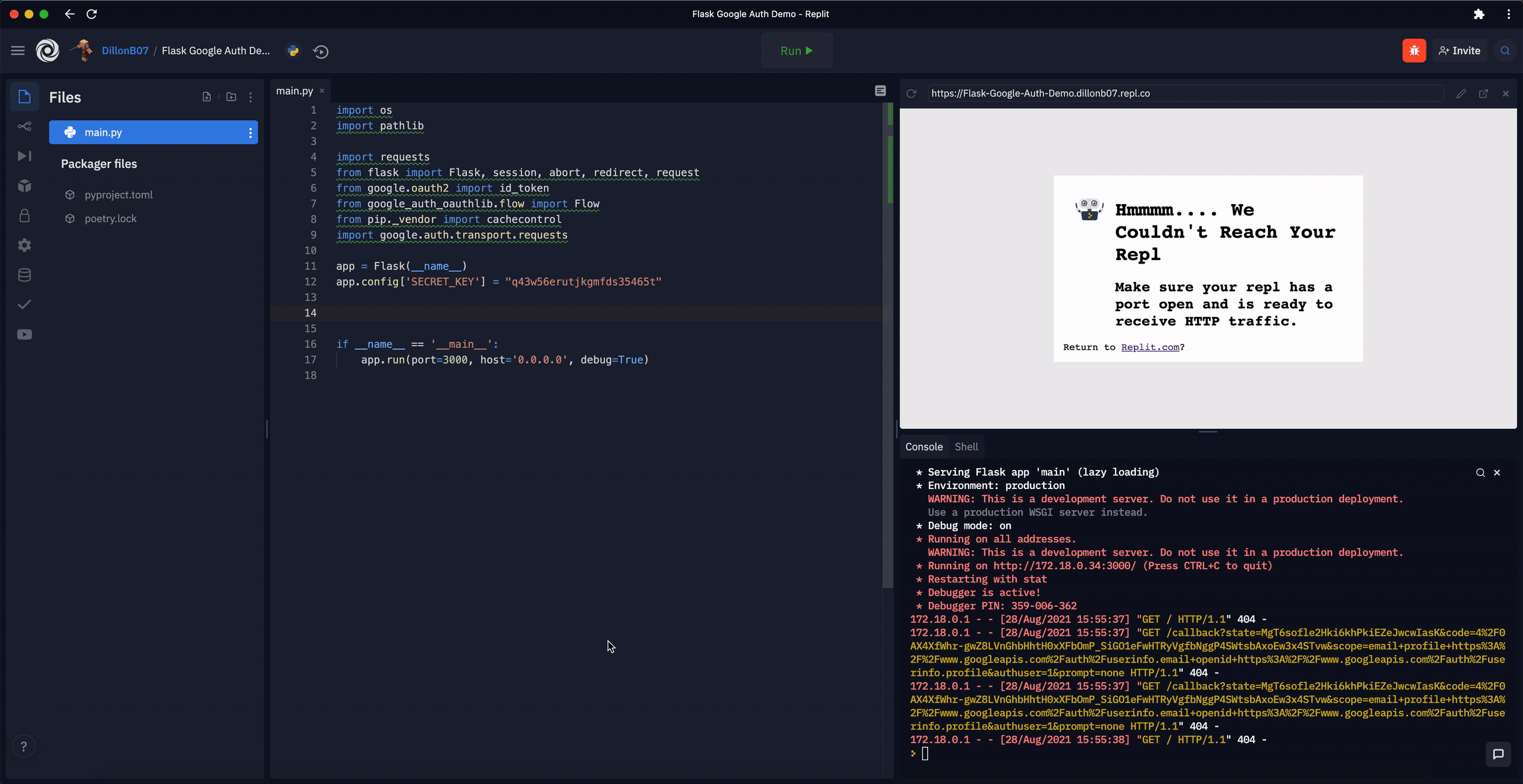This screenshot has height=784, width=1523.
Task: Run the repl with Run button
Action: (x=797, y=51)
